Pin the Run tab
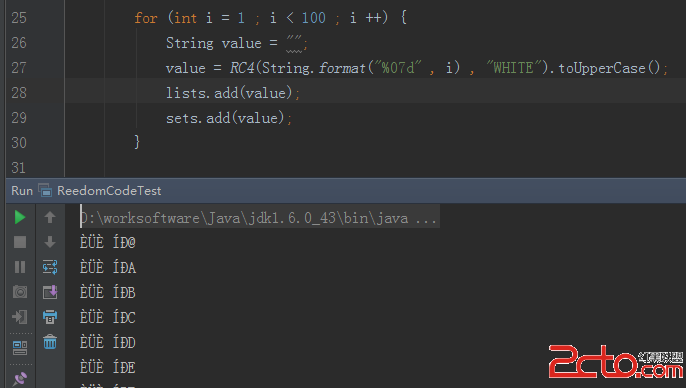 [x=20, y=379]
